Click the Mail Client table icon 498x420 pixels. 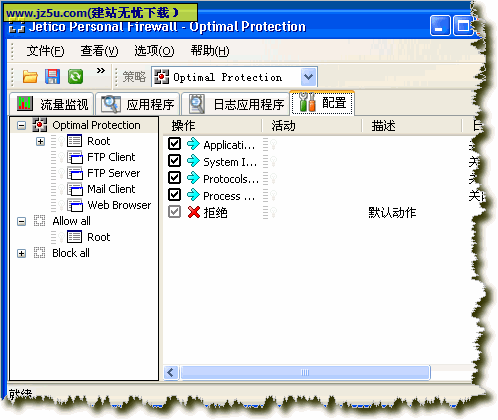75,189
